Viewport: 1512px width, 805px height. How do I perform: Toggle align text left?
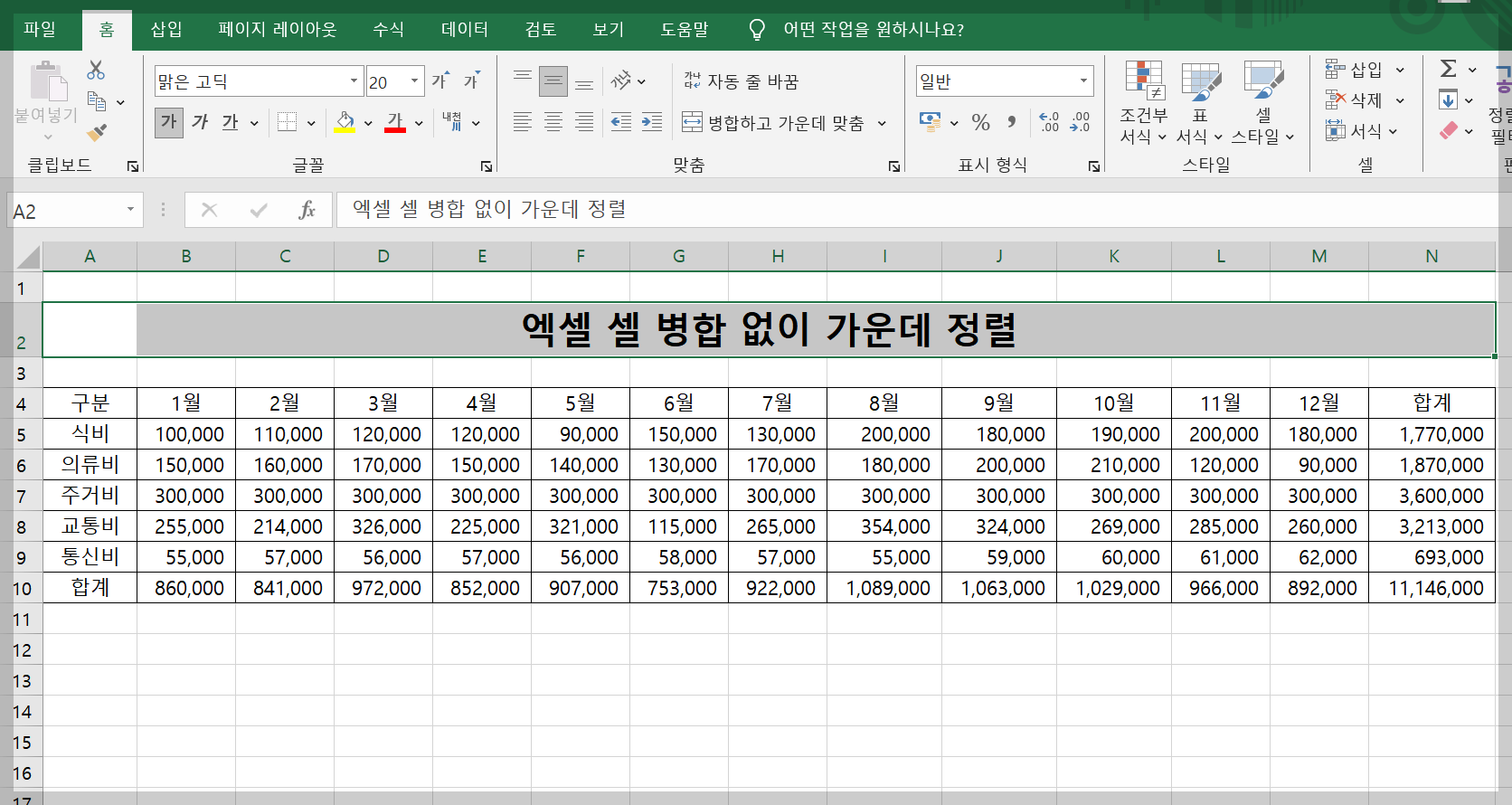[x=523, y=122]
